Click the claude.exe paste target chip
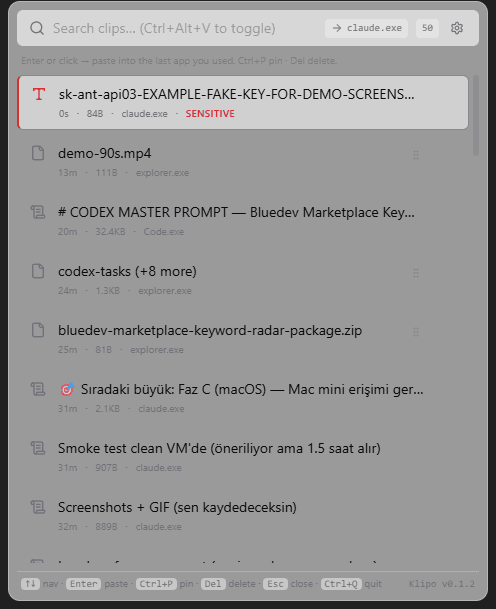Screen dimensions: 496x609 [x=366, y=28]
